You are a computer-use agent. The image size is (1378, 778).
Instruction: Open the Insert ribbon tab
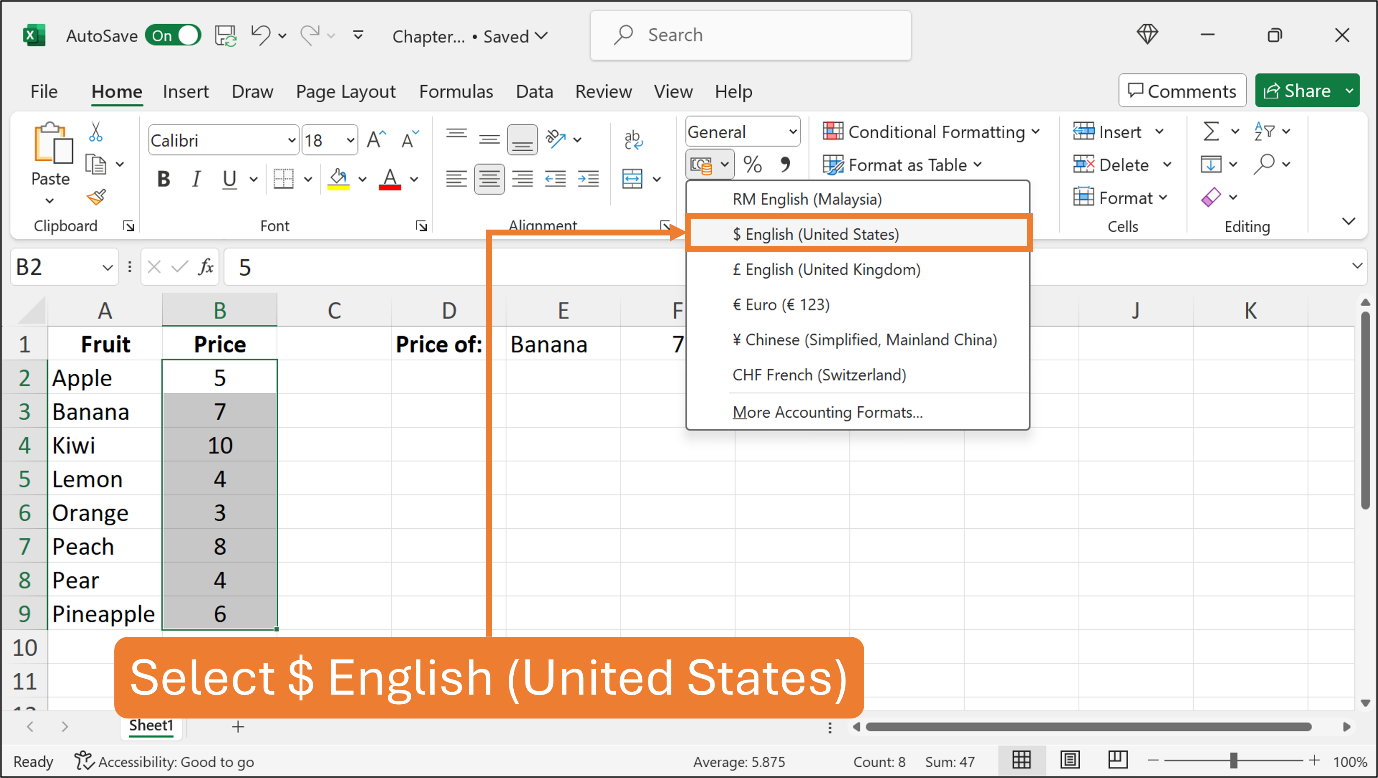[186, 91]
